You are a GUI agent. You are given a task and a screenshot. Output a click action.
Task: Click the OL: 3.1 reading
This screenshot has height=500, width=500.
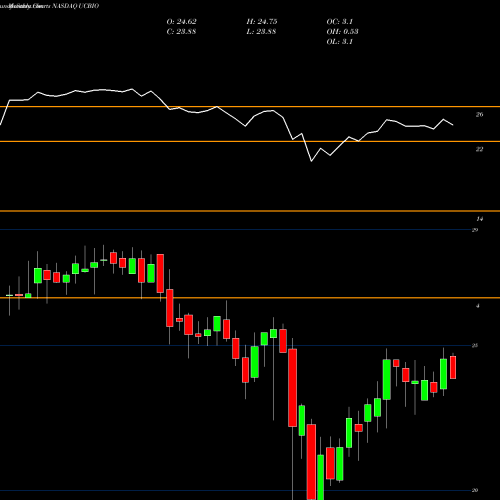click(x=339, y=42)
